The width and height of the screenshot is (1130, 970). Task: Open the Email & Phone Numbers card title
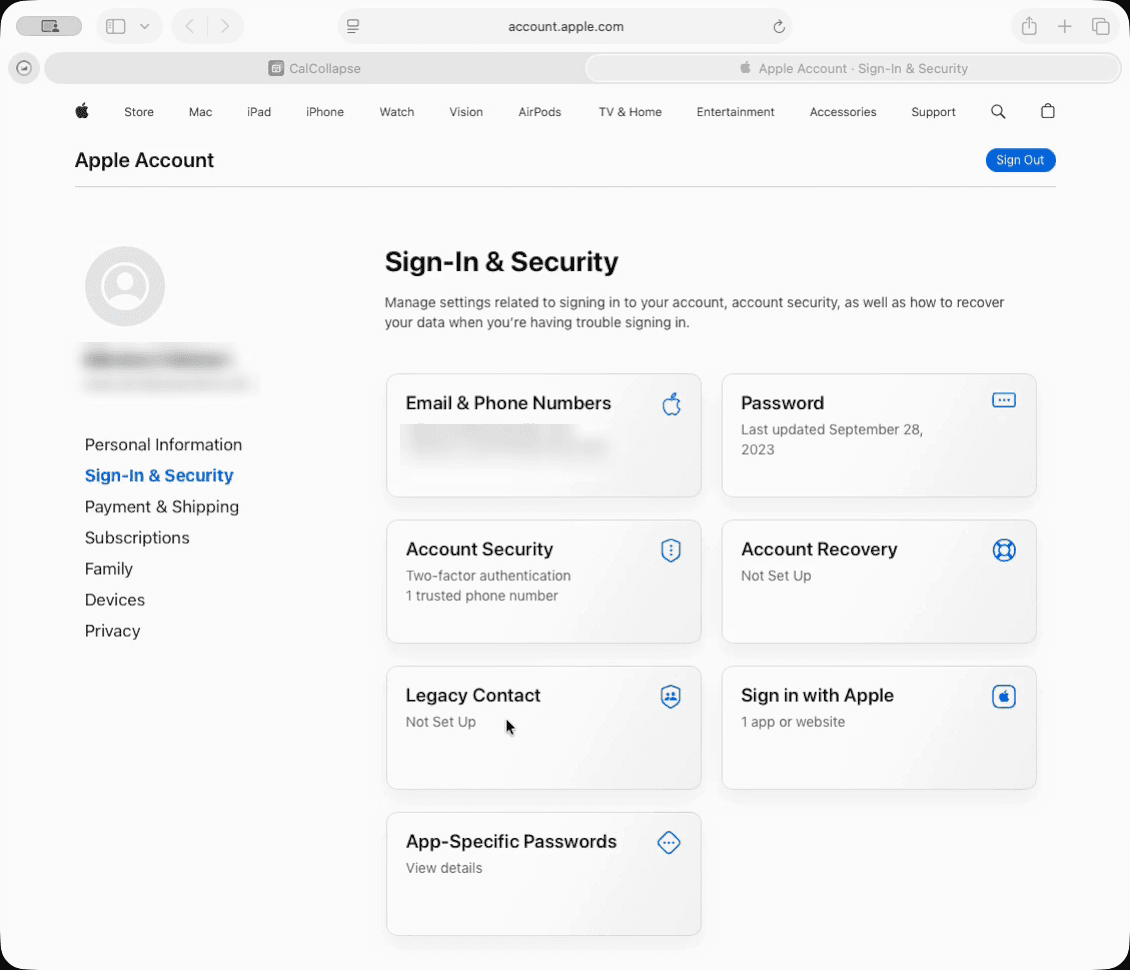coord(508,403)
